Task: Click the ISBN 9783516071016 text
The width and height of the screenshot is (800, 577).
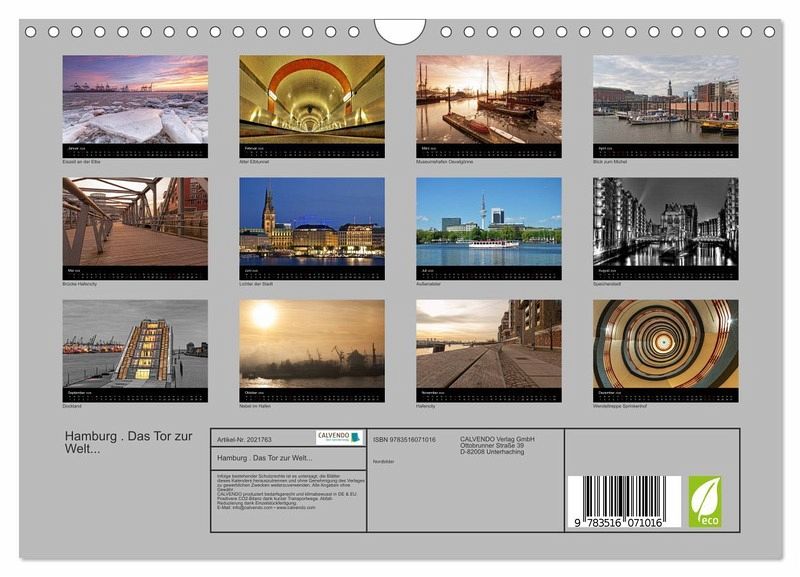Action: pos(404,439)
